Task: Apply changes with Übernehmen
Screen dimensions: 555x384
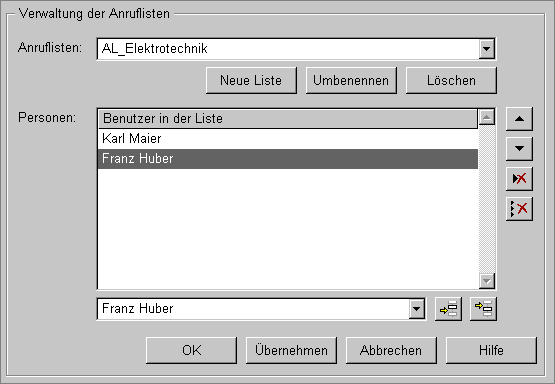Action: 291,350
